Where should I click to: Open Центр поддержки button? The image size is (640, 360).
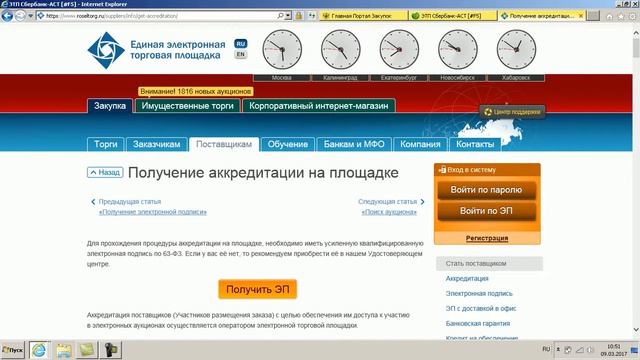point(512,112)
